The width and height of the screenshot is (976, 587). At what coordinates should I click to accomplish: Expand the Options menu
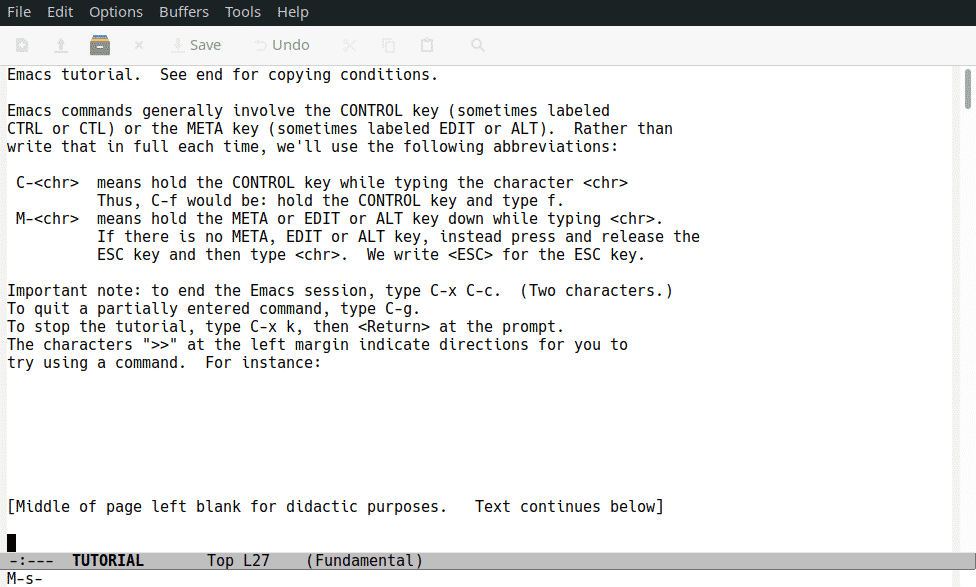click(x=116, y=12)
